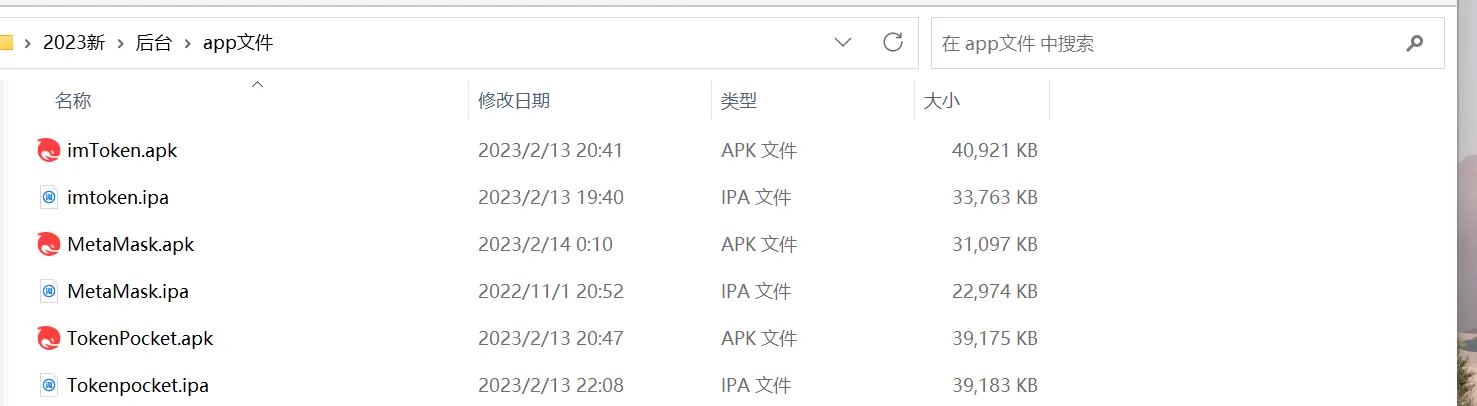Click the date 2023/2/14 0:10
The image size is (1477, 406).
point(546,245)
